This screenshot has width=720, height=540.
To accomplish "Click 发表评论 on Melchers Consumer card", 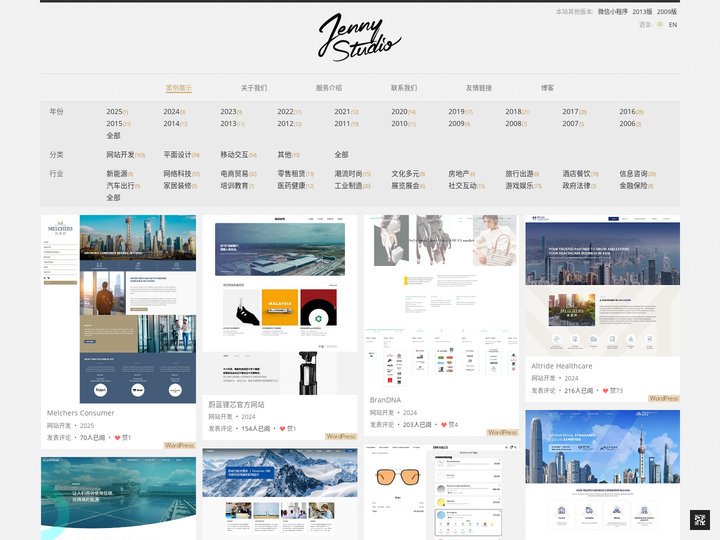I will [59, 438].
